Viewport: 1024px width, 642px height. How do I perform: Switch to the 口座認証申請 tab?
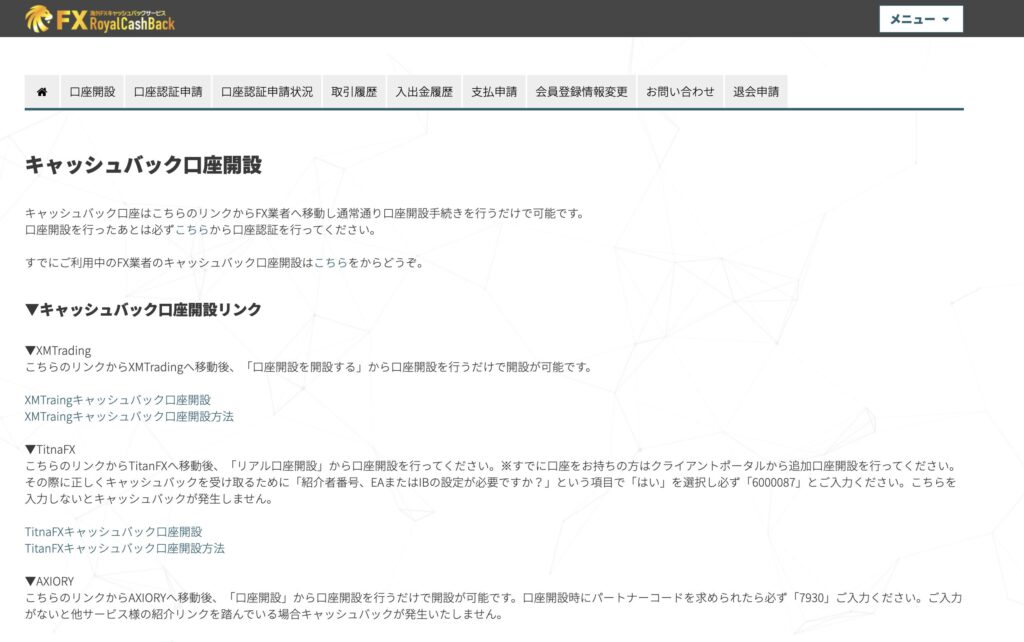168,92
